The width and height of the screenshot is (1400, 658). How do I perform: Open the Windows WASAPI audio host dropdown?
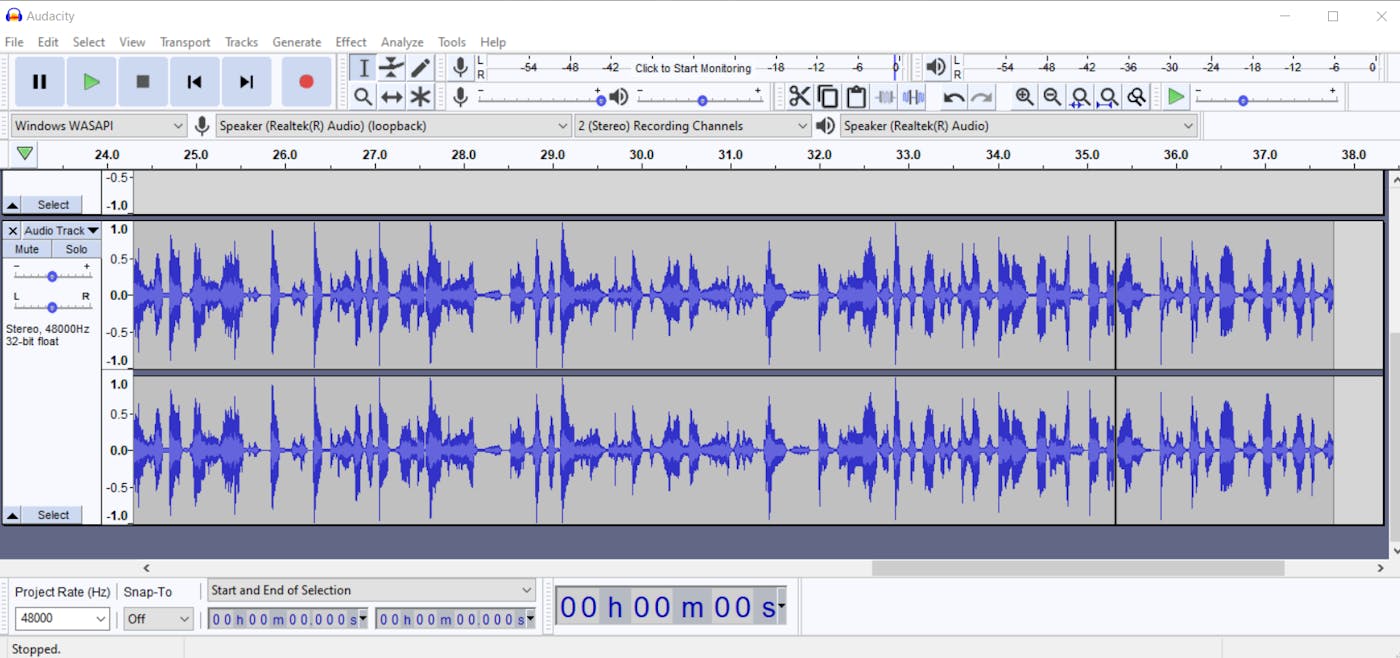[x=98, y=126]
